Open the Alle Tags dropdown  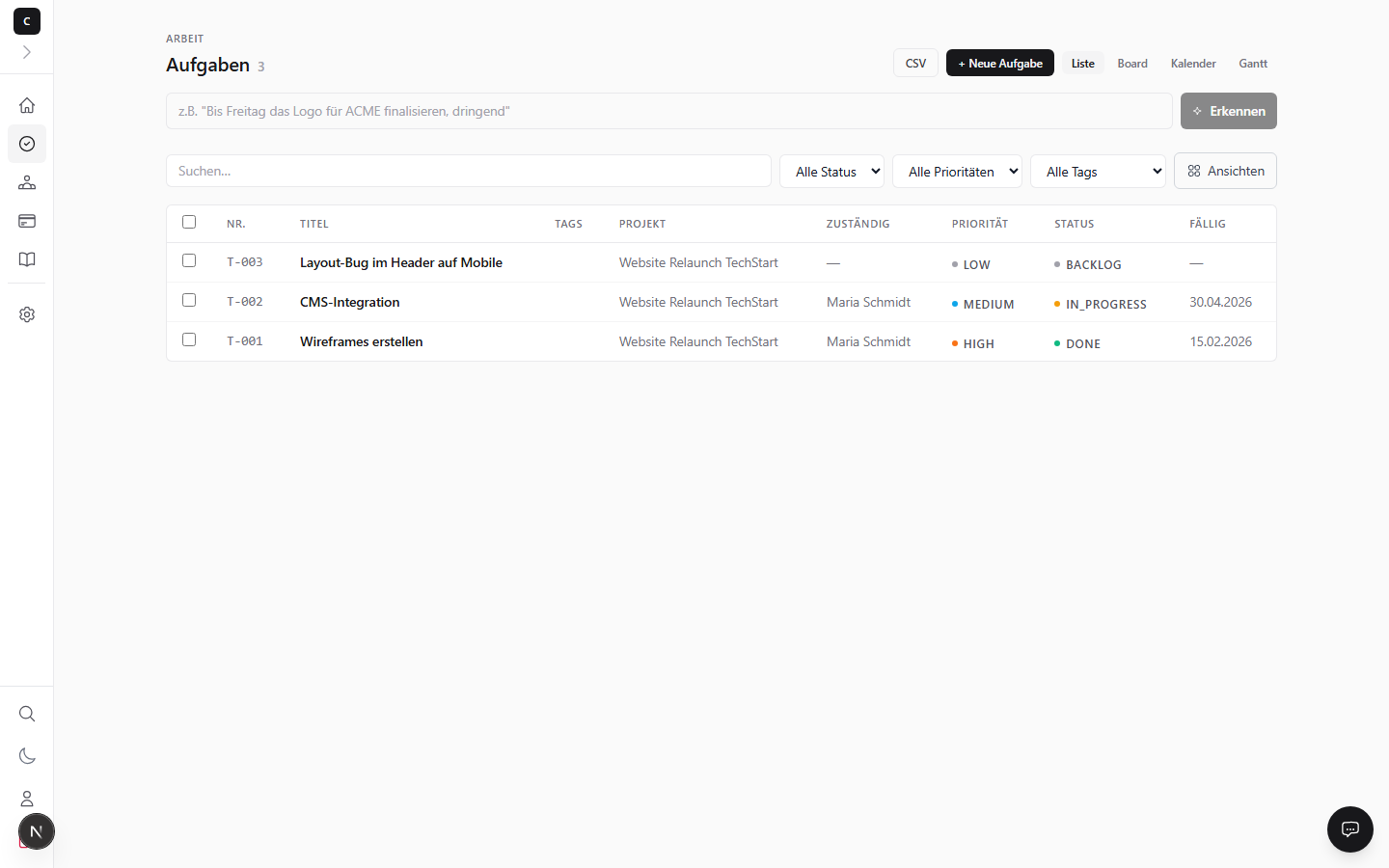click(x=1098, y=172)
